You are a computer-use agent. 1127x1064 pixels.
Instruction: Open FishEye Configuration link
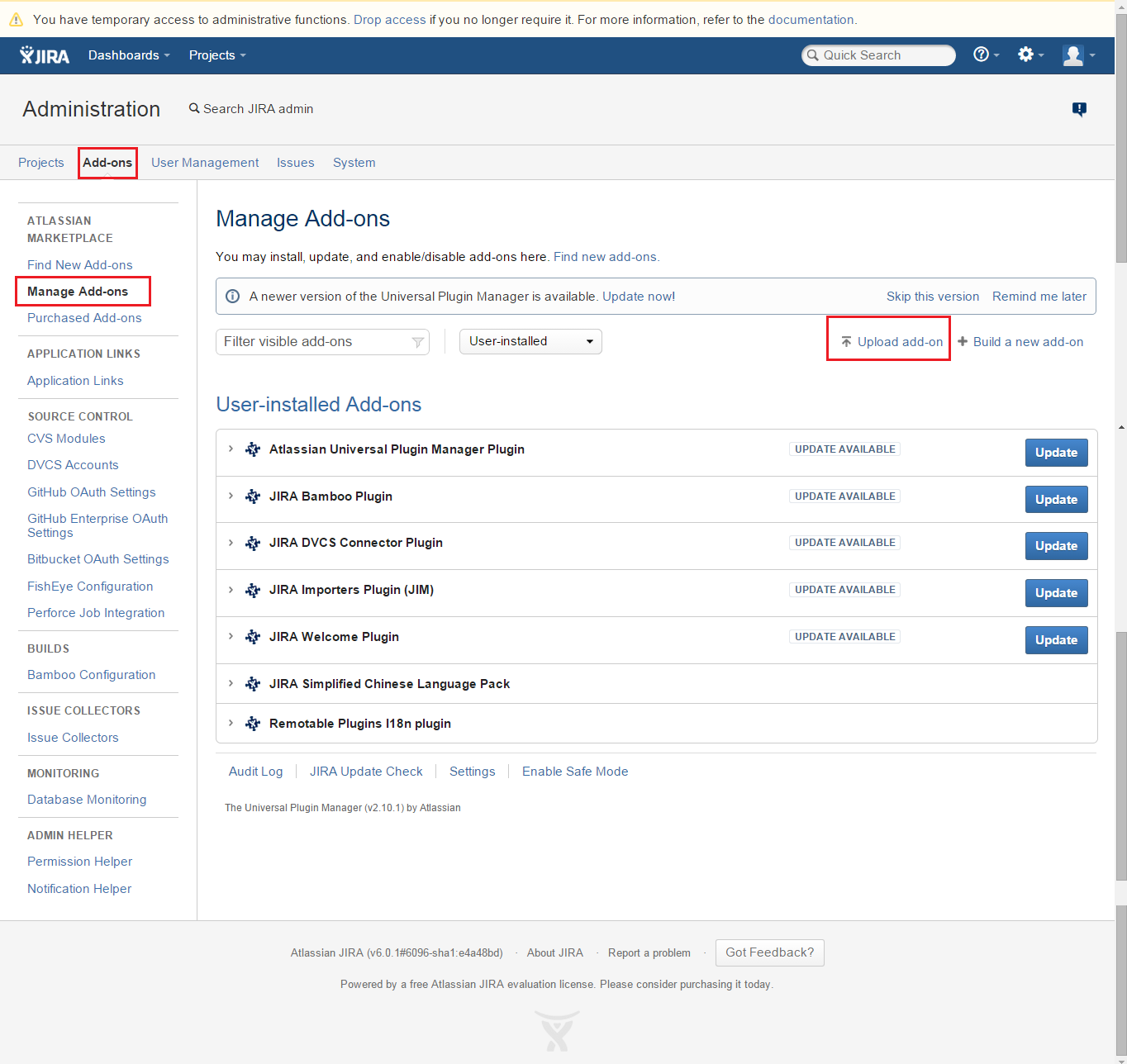tap(90, 587)
